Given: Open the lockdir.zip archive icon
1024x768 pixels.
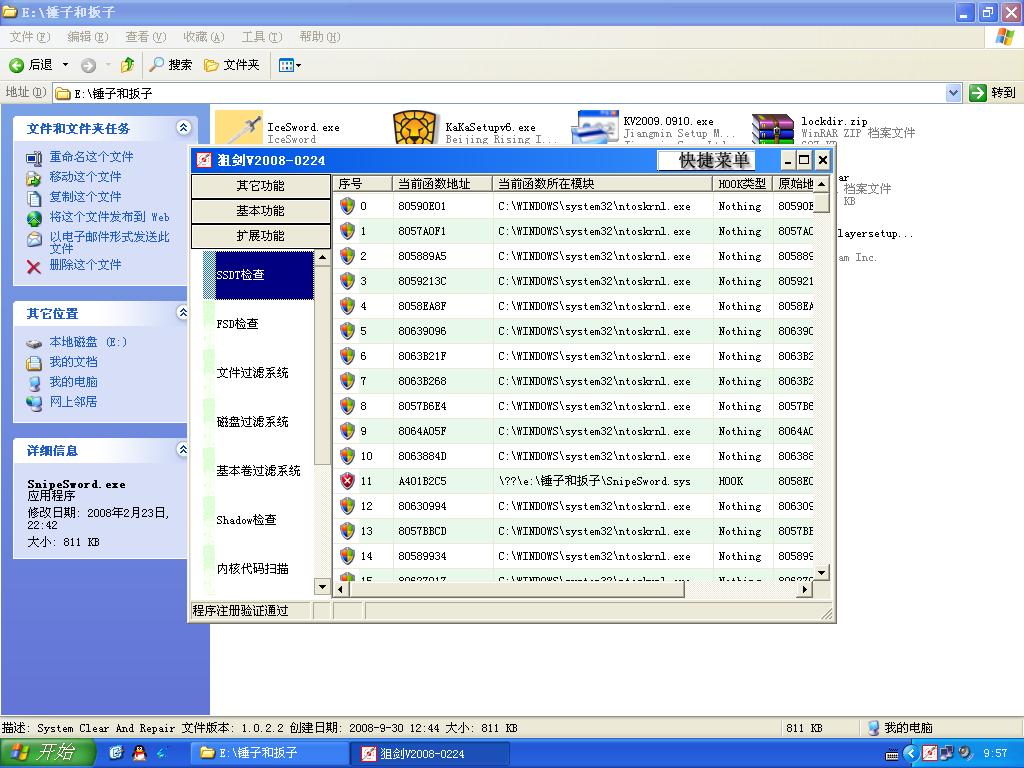Looking at the screenshot, I should pos(772,129).
